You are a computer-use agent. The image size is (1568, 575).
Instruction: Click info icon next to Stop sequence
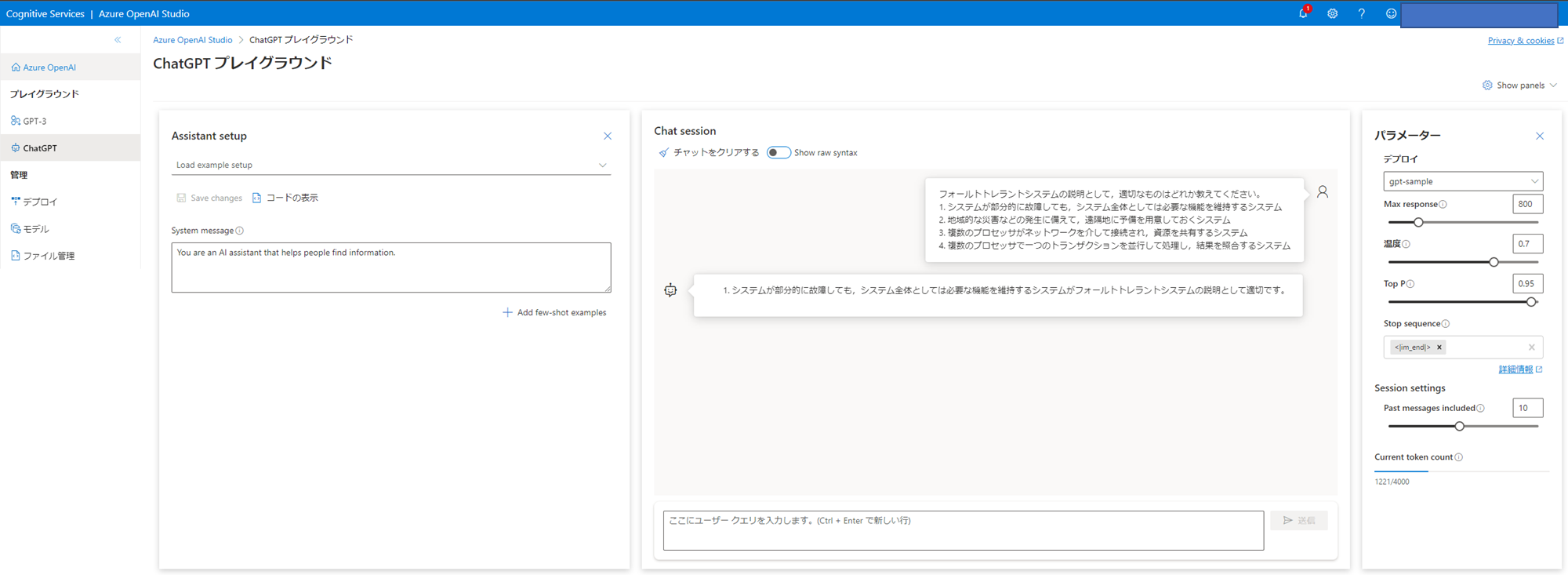1446,324
